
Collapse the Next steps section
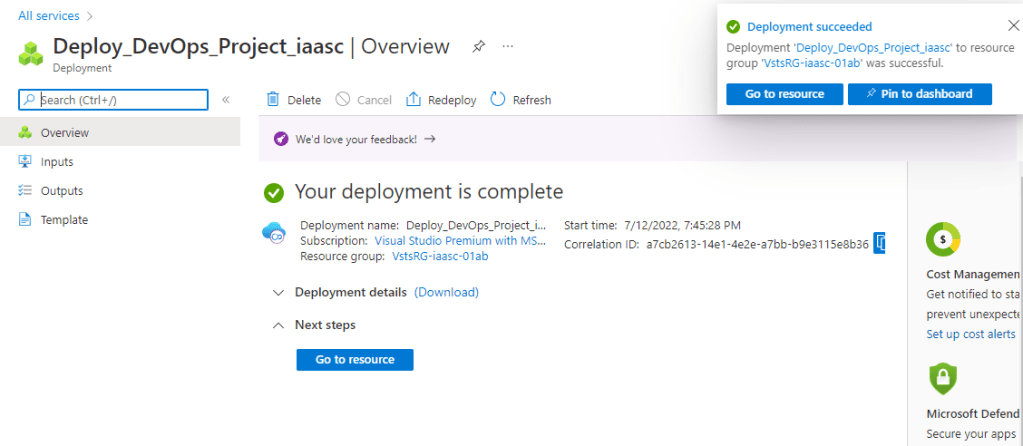278,325
